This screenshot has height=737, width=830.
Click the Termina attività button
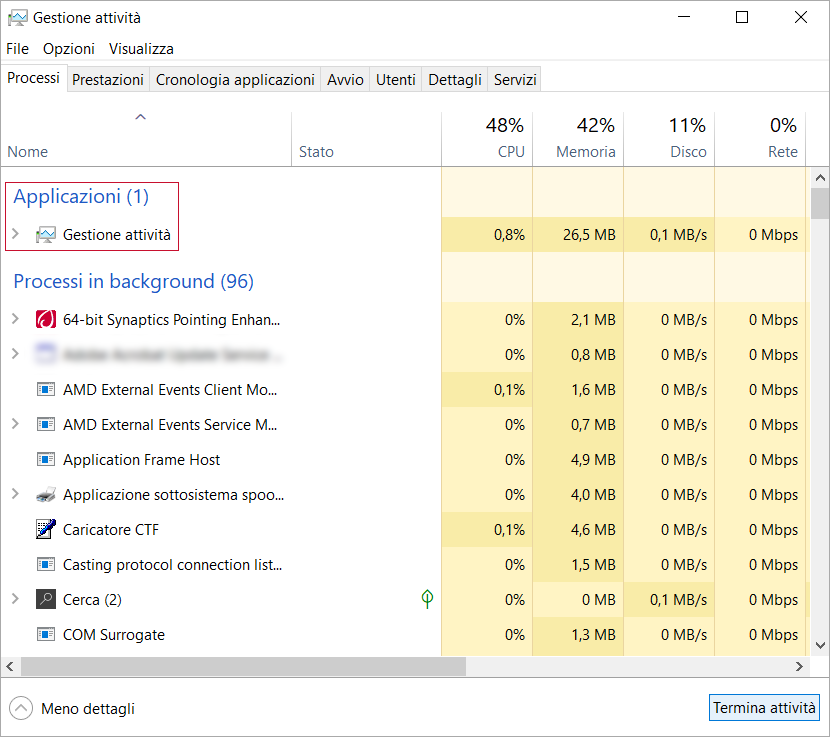(x=764, y=708)
